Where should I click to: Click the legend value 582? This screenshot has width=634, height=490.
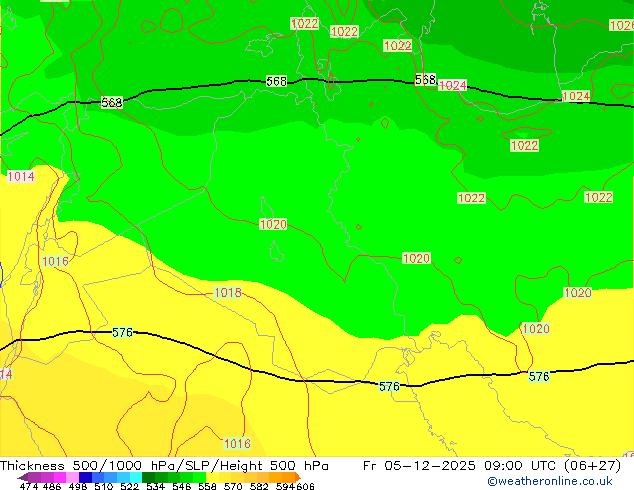[259, 486]
